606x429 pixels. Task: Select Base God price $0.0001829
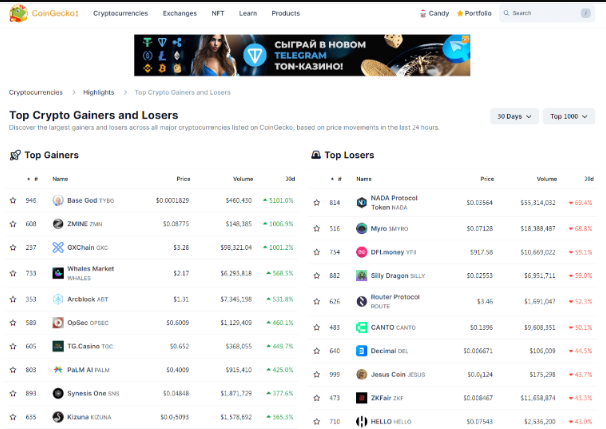pyautogui.click(x=172, y=201)
